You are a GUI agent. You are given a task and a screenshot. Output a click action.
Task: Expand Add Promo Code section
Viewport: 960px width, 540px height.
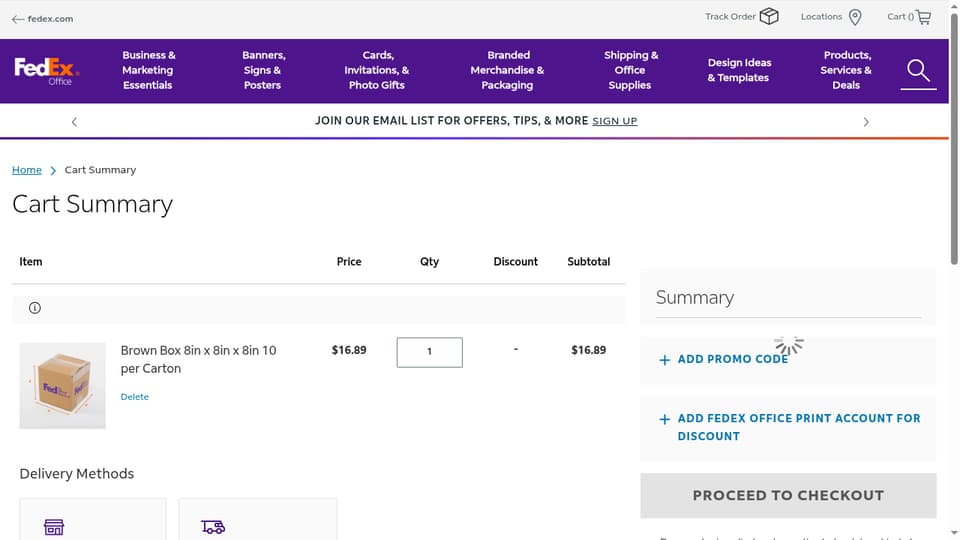tap(732, 359)
